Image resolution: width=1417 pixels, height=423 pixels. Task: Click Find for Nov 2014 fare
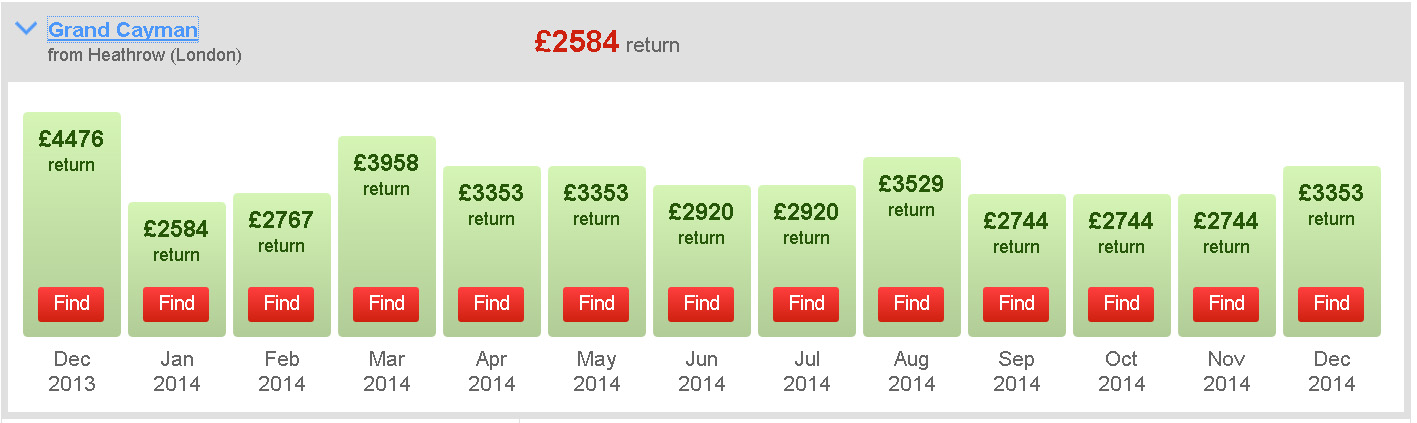point(1226,304)
